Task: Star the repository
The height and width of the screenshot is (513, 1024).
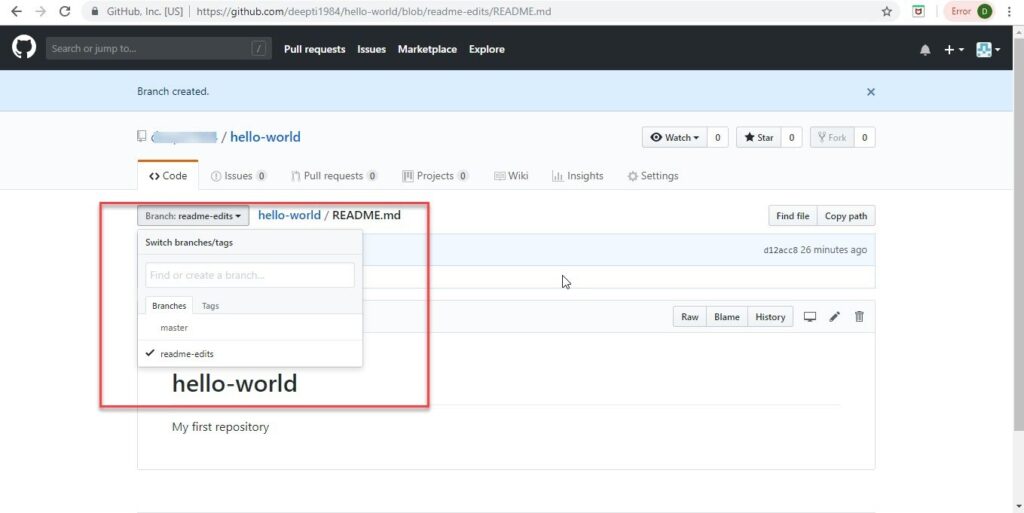Action: (x=758, y=137)
